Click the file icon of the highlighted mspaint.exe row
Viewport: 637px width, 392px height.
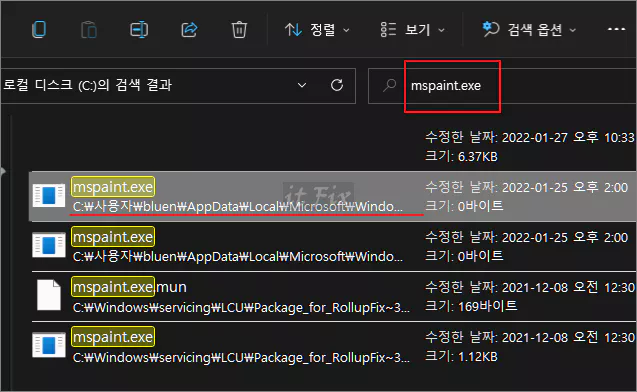tap(49, 195)
